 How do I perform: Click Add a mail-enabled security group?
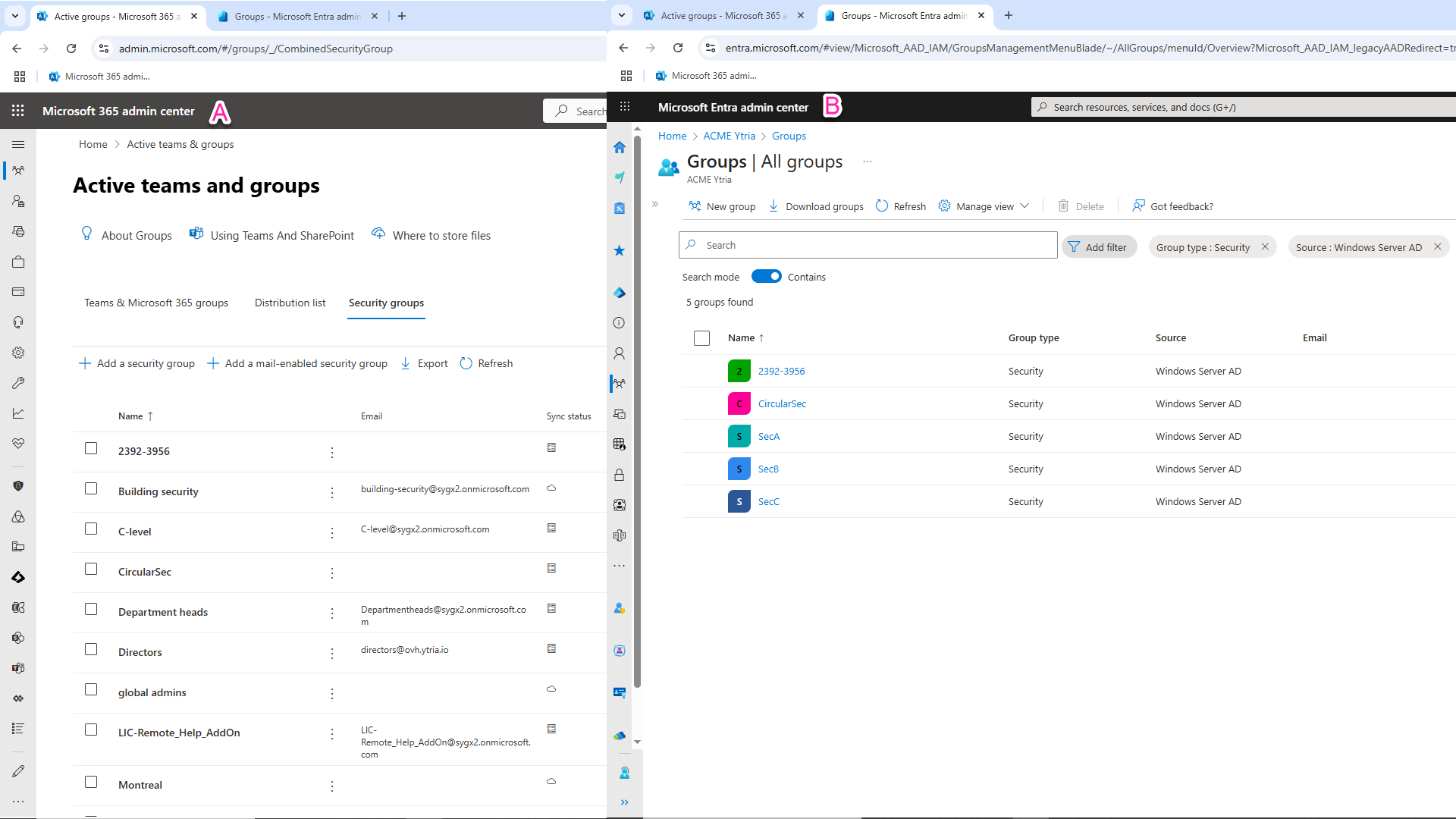click(297, 363)
